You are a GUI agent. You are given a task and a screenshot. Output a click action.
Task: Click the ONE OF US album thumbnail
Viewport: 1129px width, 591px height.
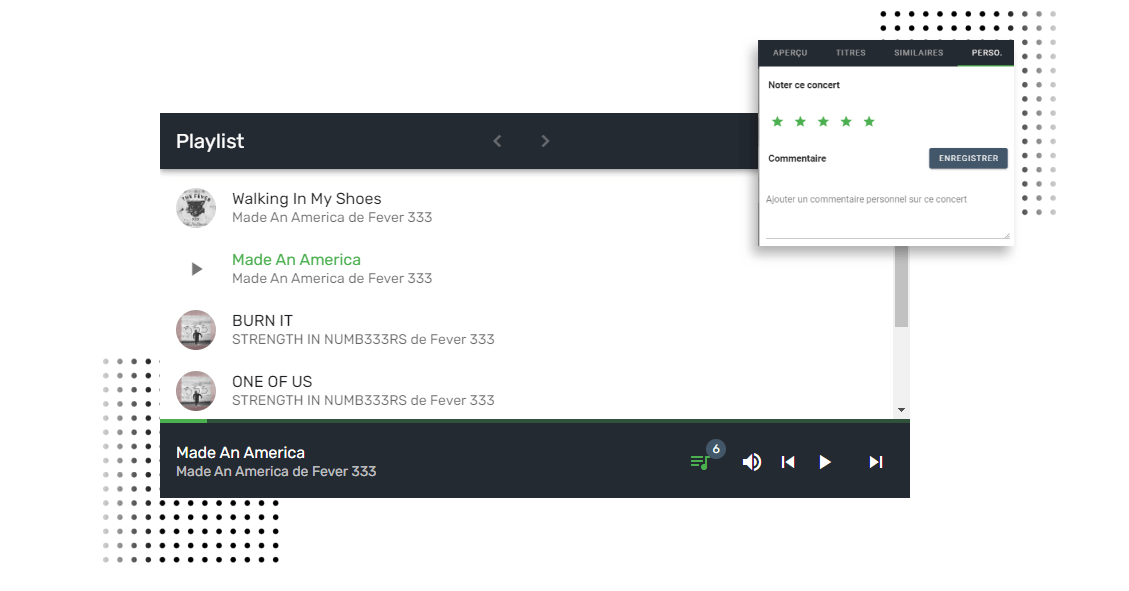tap(196, 391)
